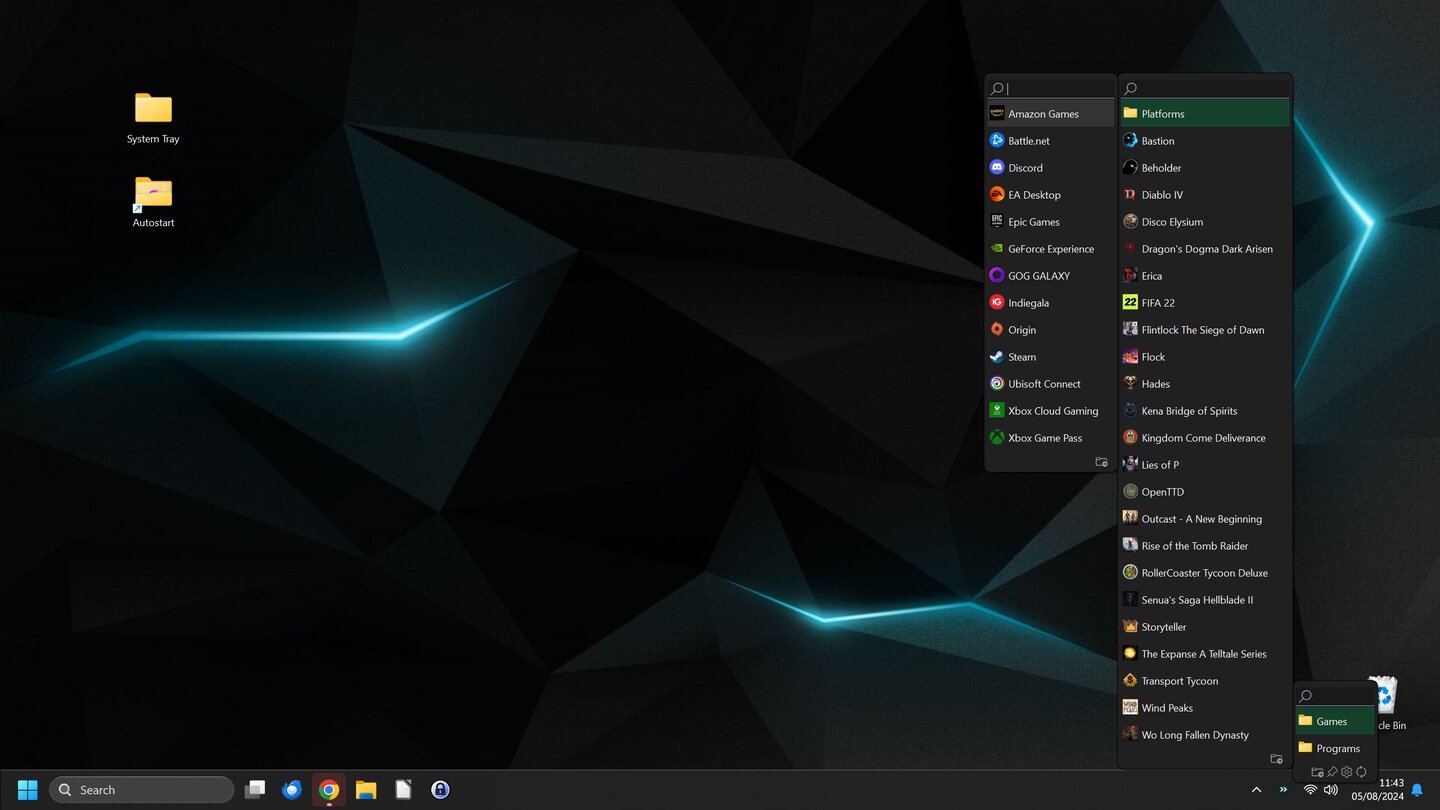Image resolution: width=1440 pixels, height=810 pixels.
Task: Click the search field above the games list
Action: click(x=1200, y=87)
